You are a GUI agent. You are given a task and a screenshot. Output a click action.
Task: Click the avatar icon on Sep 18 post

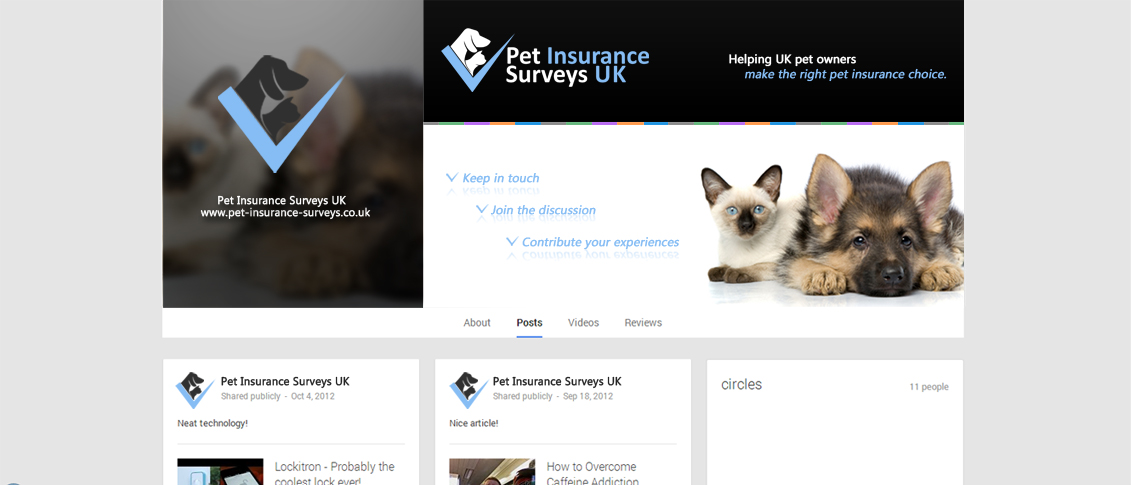click(468, 390)
